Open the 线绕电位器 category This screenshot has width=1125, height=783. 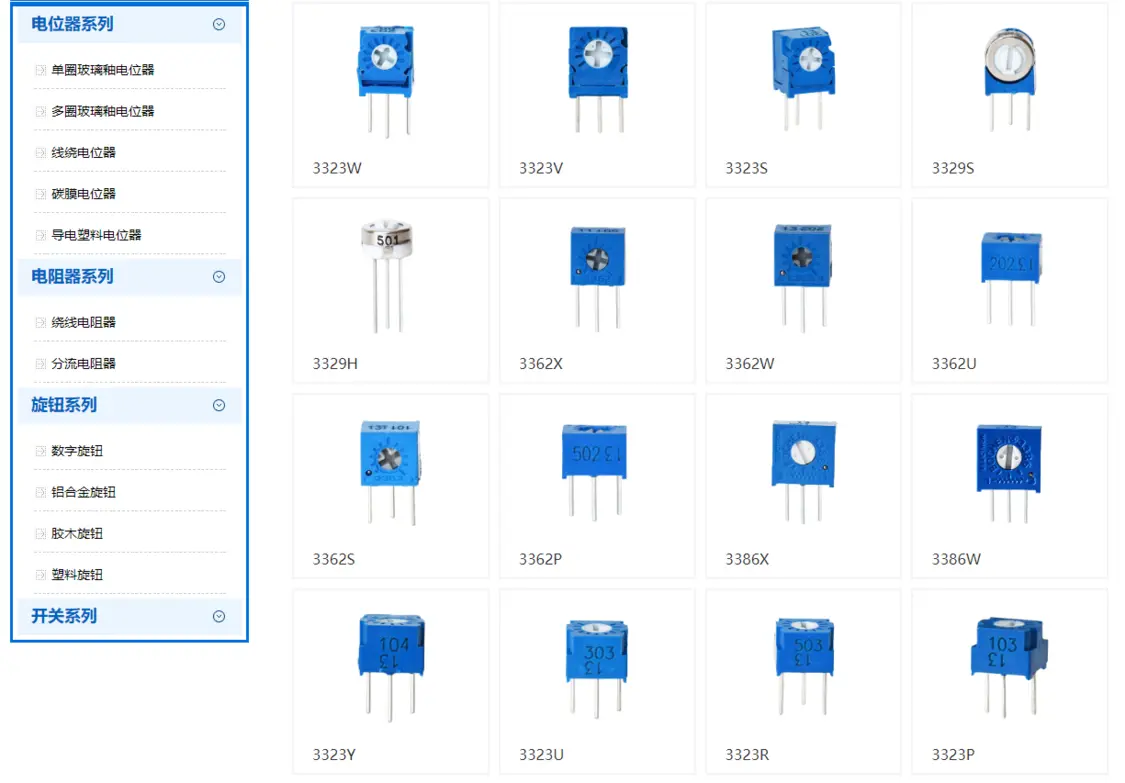click(83, 153)
